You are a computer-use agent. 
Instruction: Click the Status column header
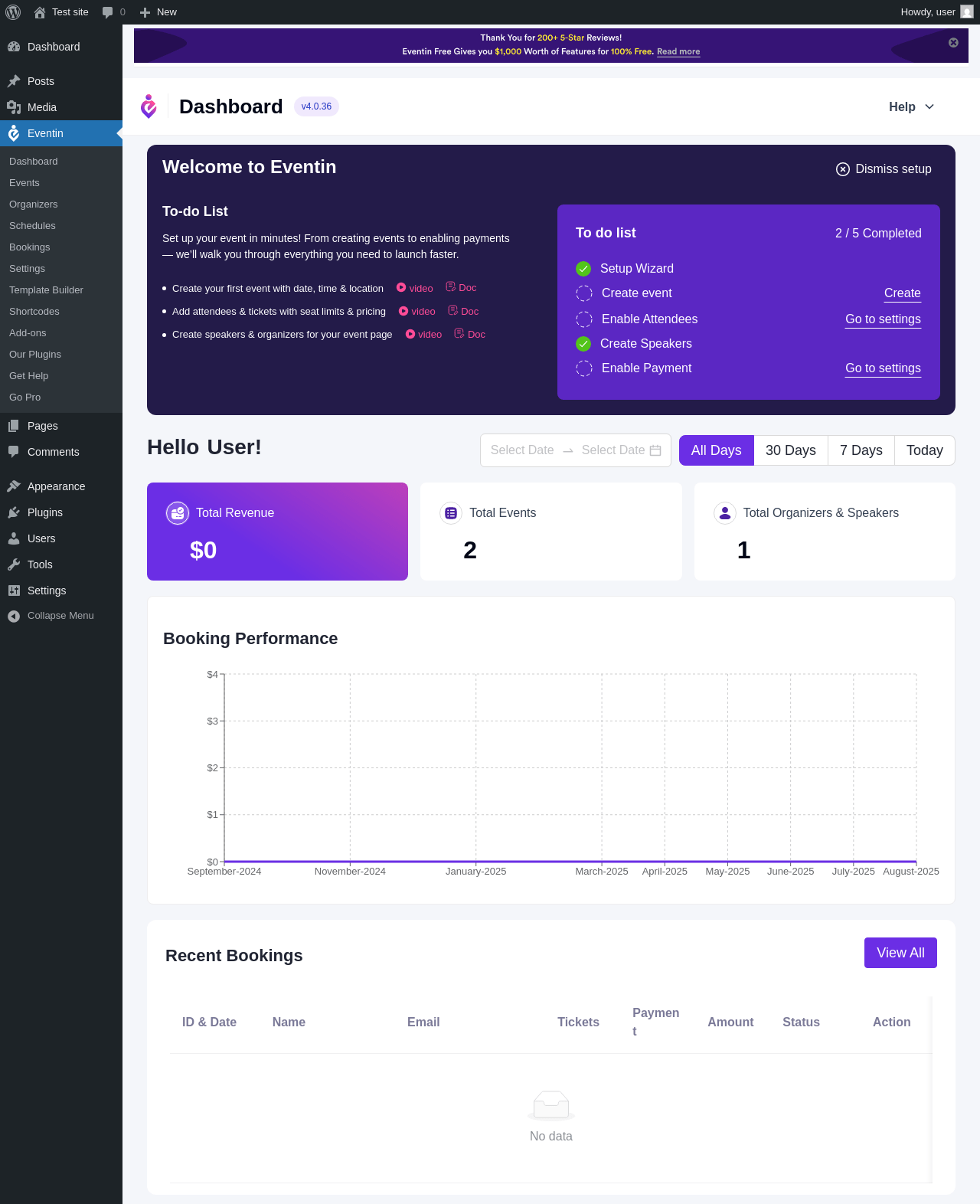click(801, 1022)
